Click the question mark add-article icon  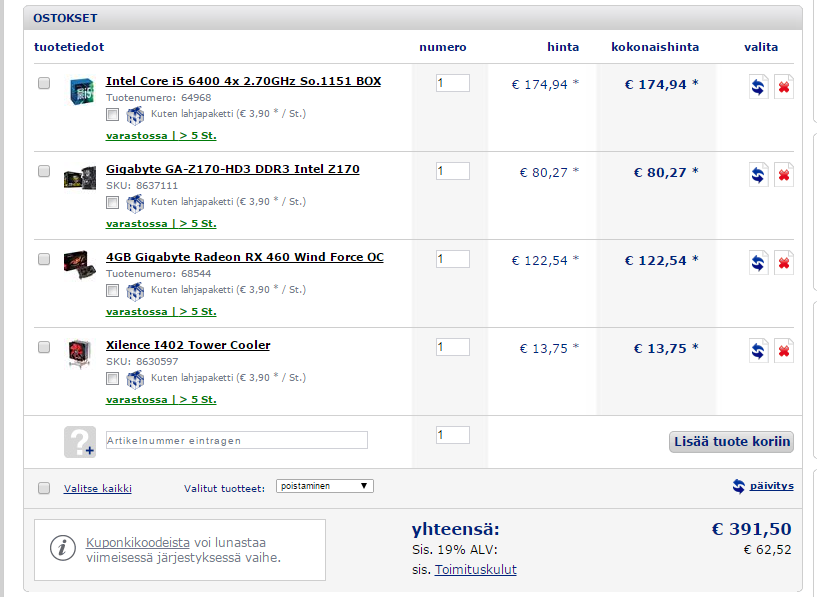click(80, 442)
